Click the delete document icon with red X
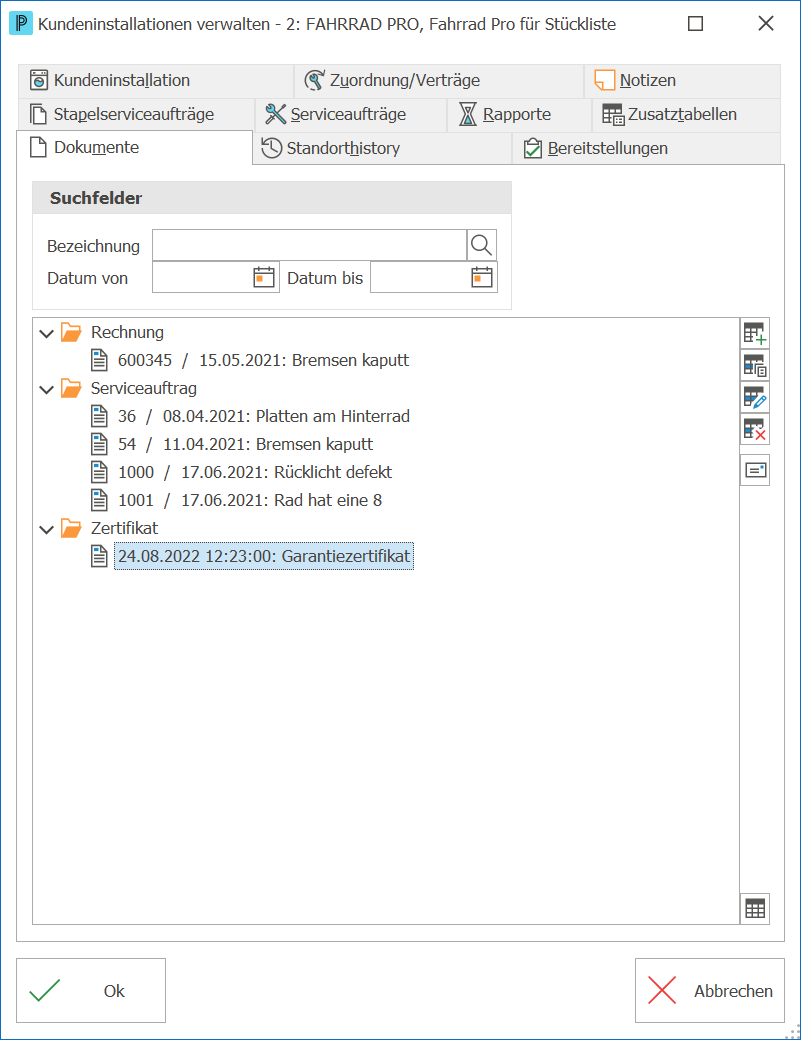This screenshot has width=801, height=1040. pos(755,430)
